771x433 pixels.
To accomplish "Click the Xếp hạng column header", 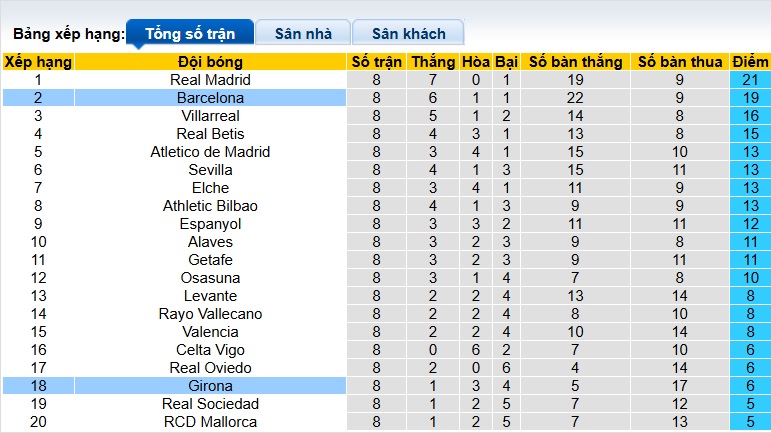I will (x=38, y=62).
